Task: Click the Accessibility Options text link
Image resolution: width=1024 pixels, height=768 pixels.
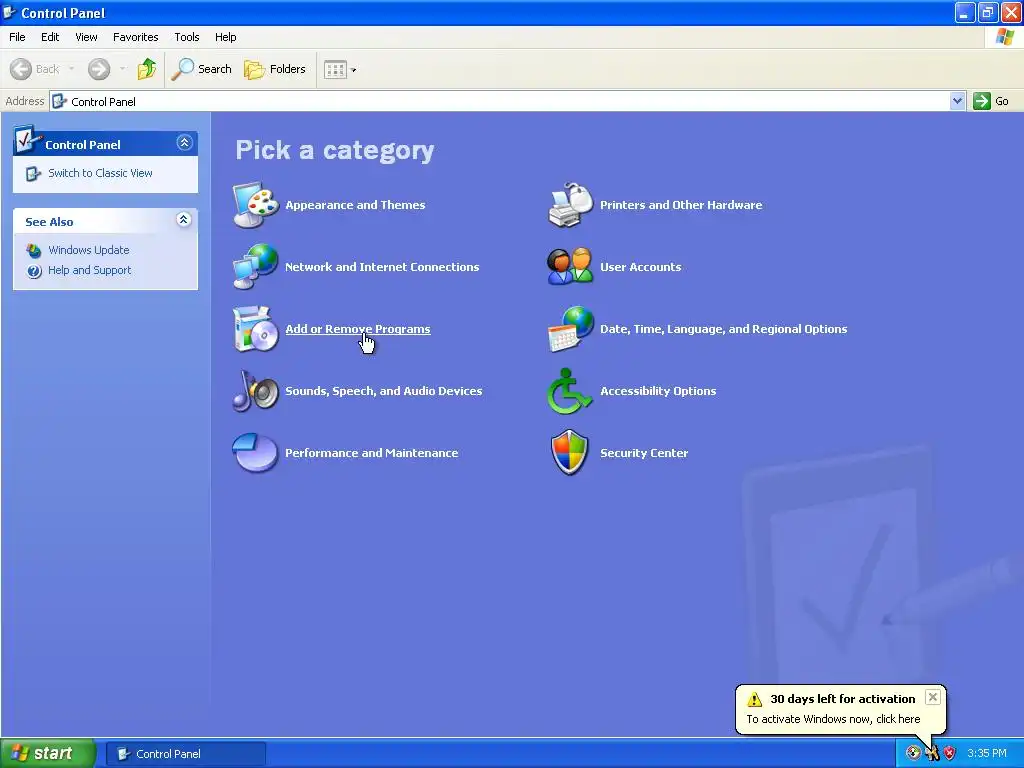Action: (658, 391)
